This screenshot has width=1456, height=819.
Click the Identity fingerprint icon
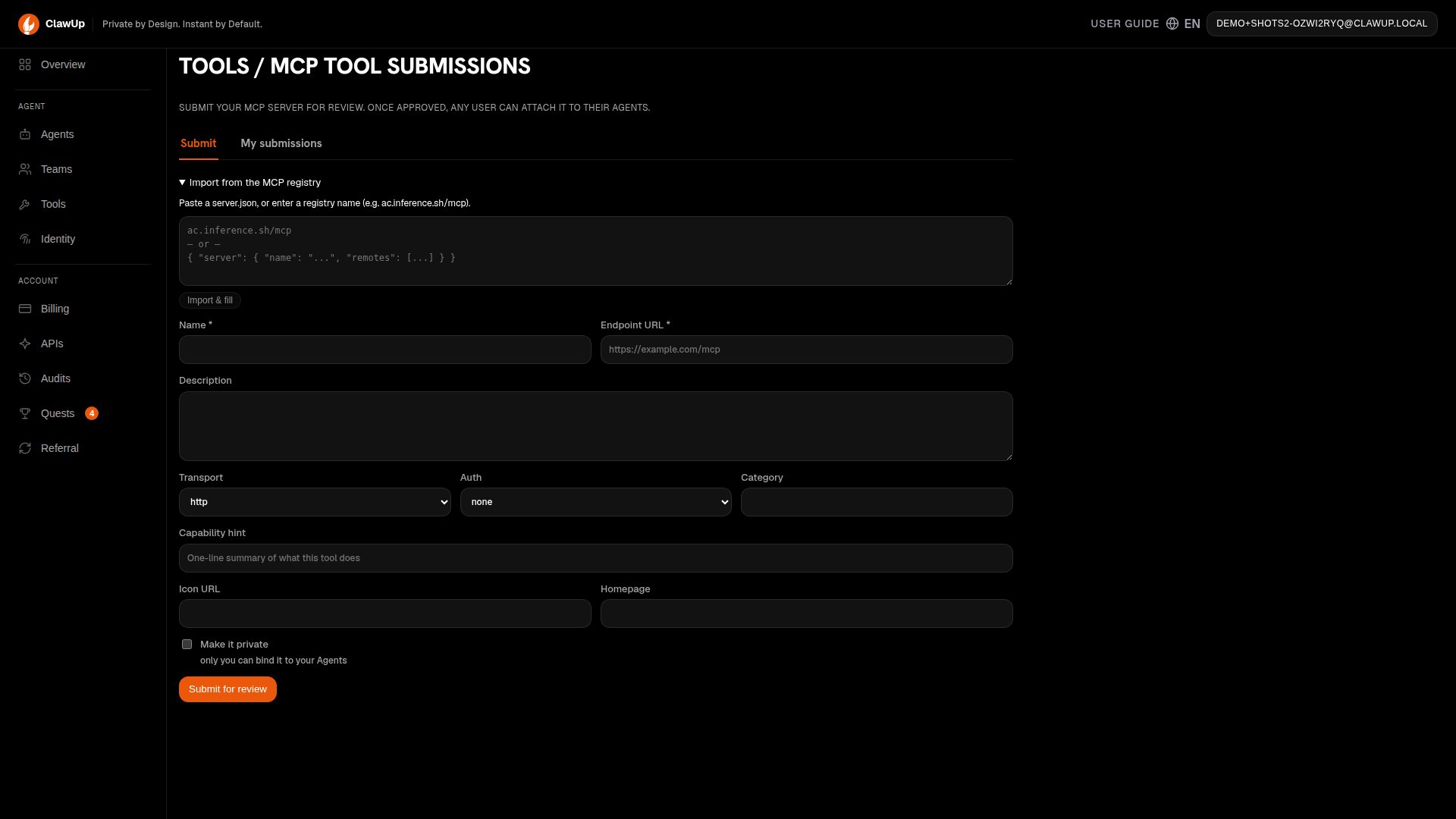point(25,239)
